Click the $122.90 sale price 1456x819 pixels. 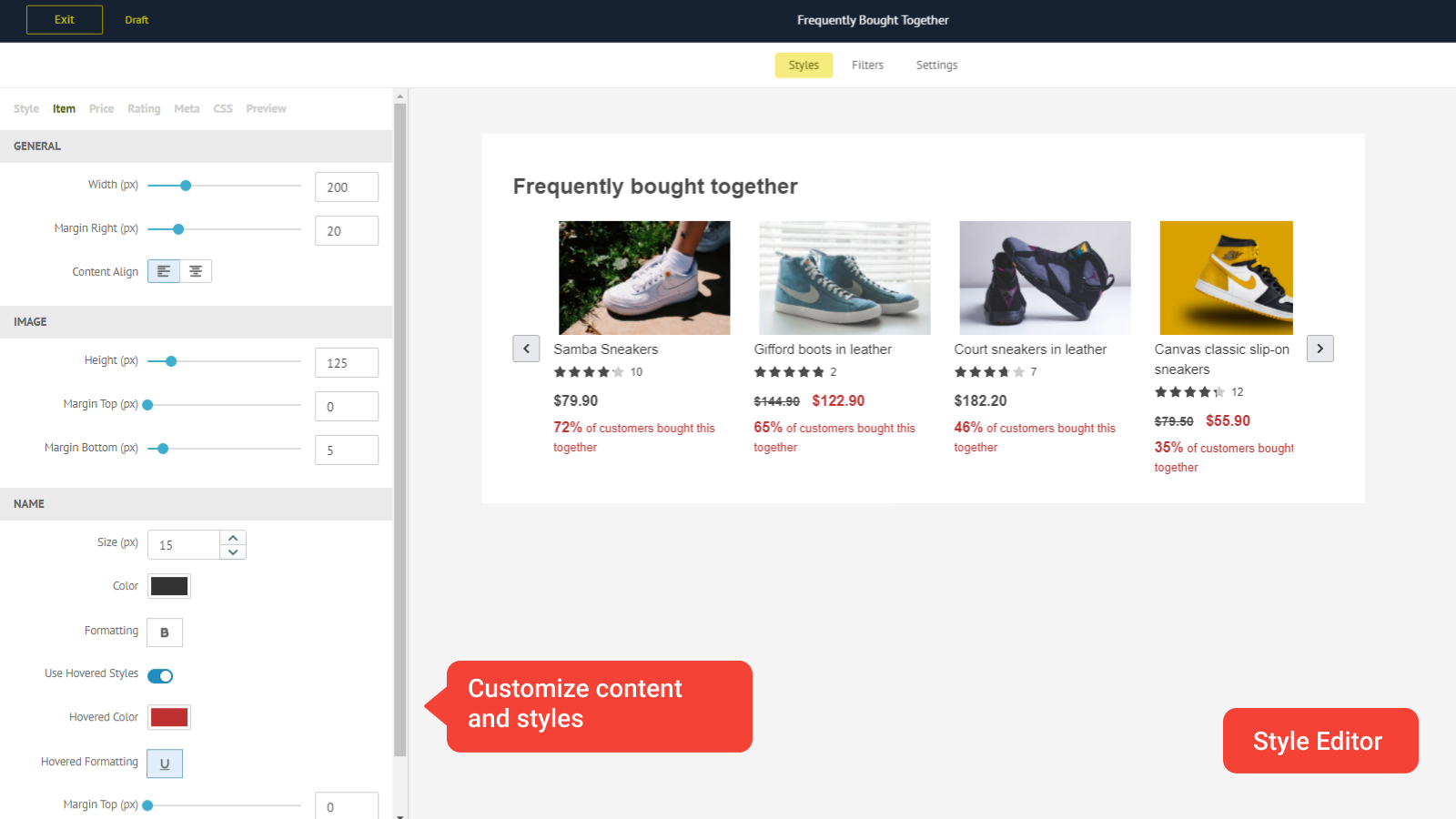click(x=838, y=400)
